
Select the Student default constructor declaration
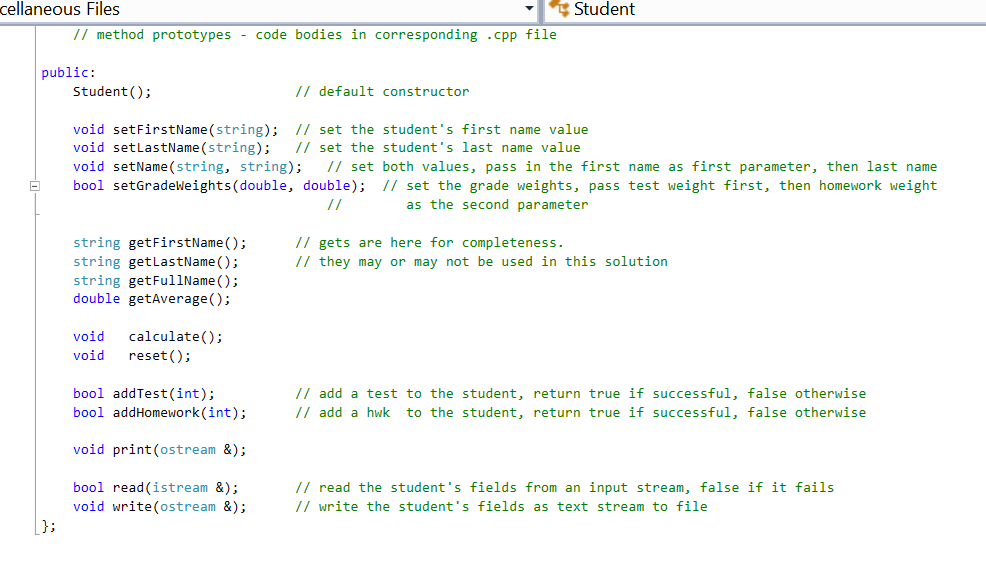point(110,91)
